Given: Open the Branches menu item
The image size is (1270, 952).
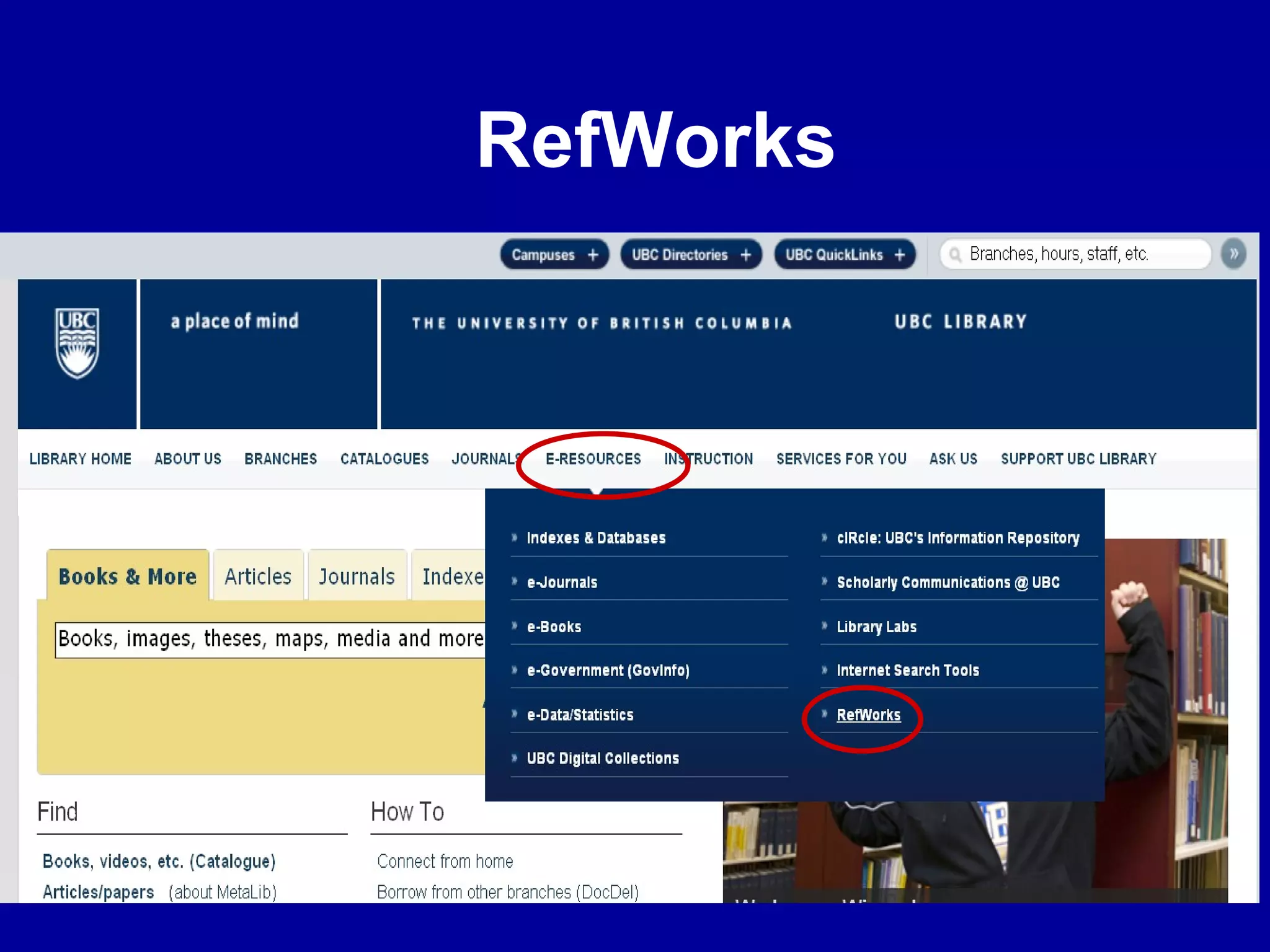Looking at the screenshot, I should [x=281, y=459].
